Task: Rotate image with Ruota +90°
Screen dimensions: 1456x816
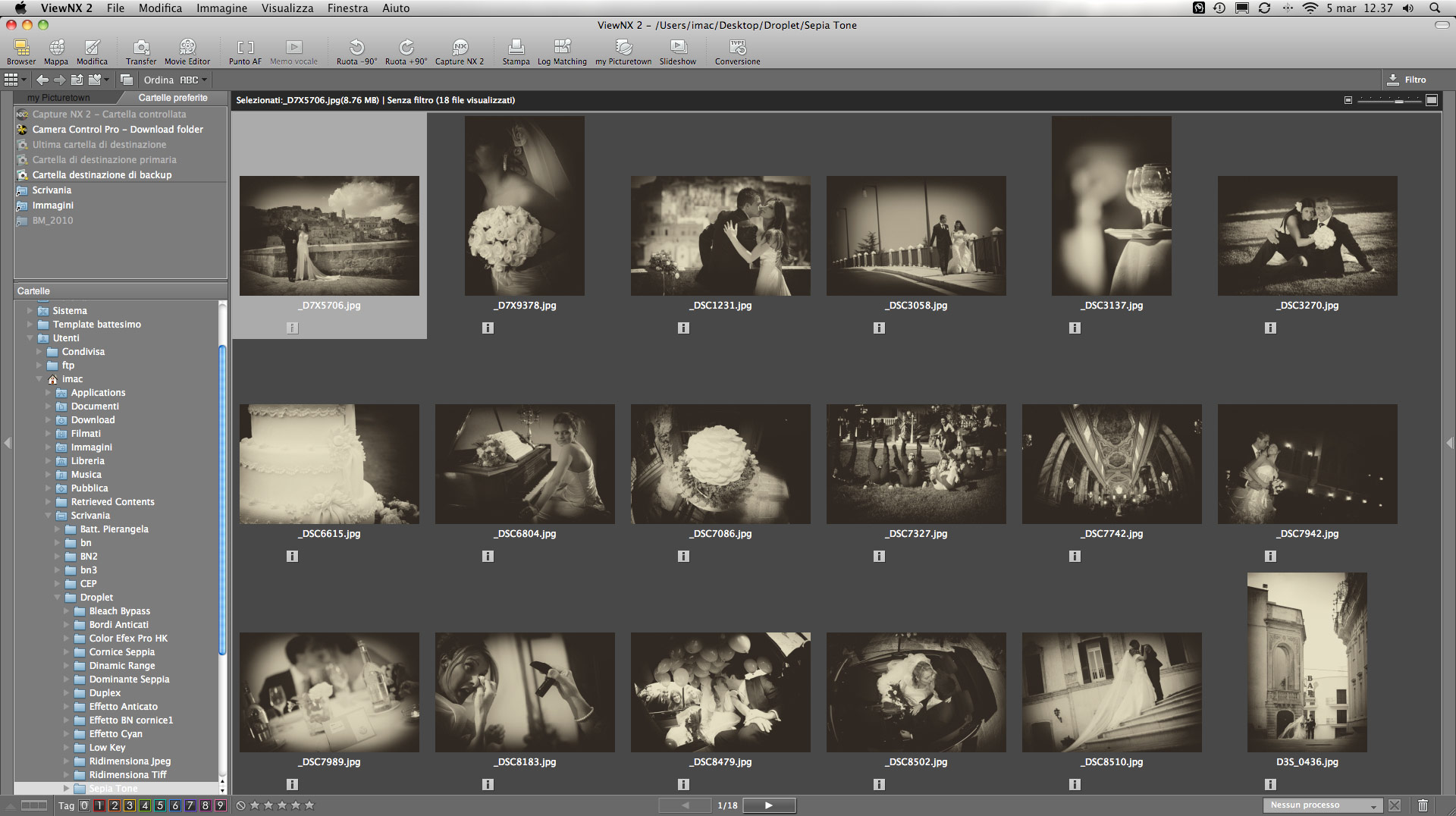Action: click(x=406, y=52)
